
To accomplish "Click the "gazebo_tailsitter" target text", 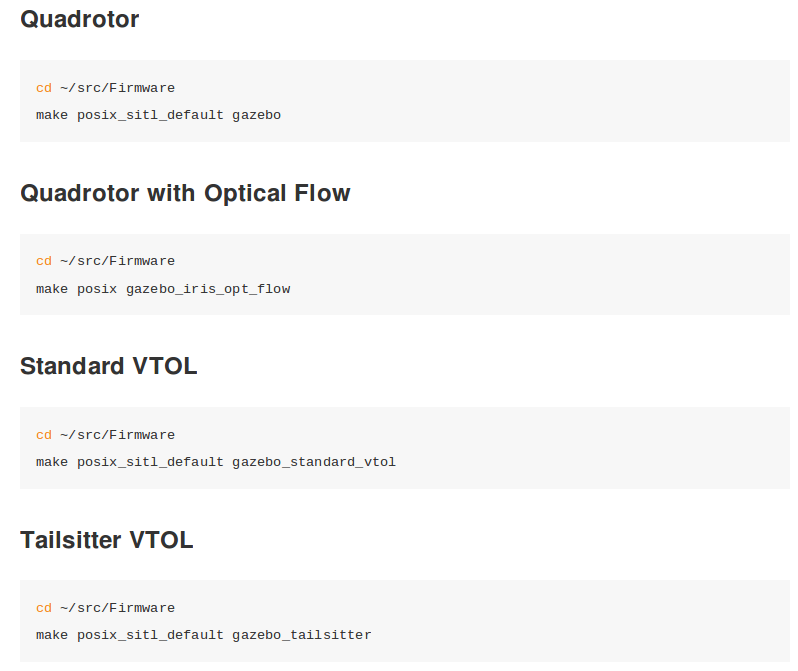I will tap(302, 635).
